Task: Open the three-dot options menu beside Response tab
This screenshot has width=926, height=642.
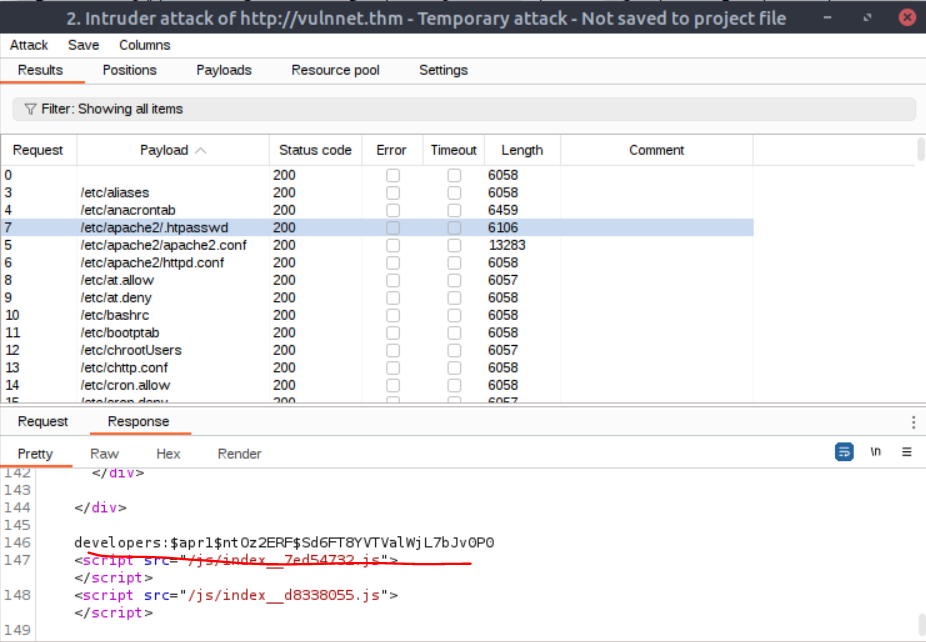Action: click(913, 422)
